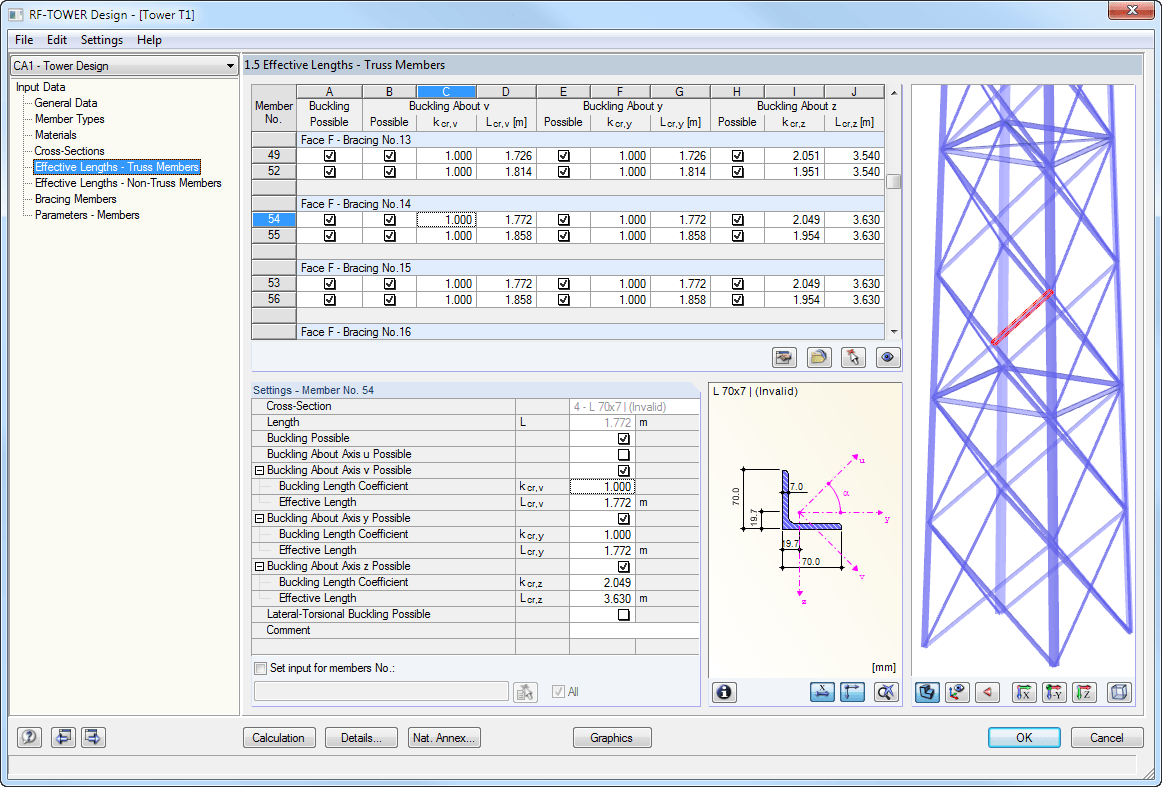This screenshot has width=1162, height=787.
Task: Click the members number input field
Action: [382, 691]
